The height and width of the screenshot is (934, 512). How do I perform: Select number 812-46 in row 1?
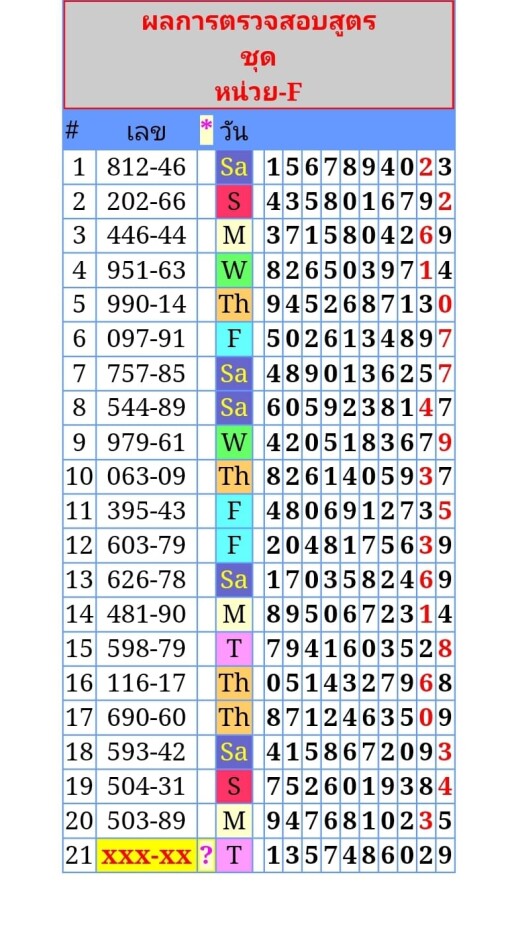pyautogui.click(x=146, y=167)
